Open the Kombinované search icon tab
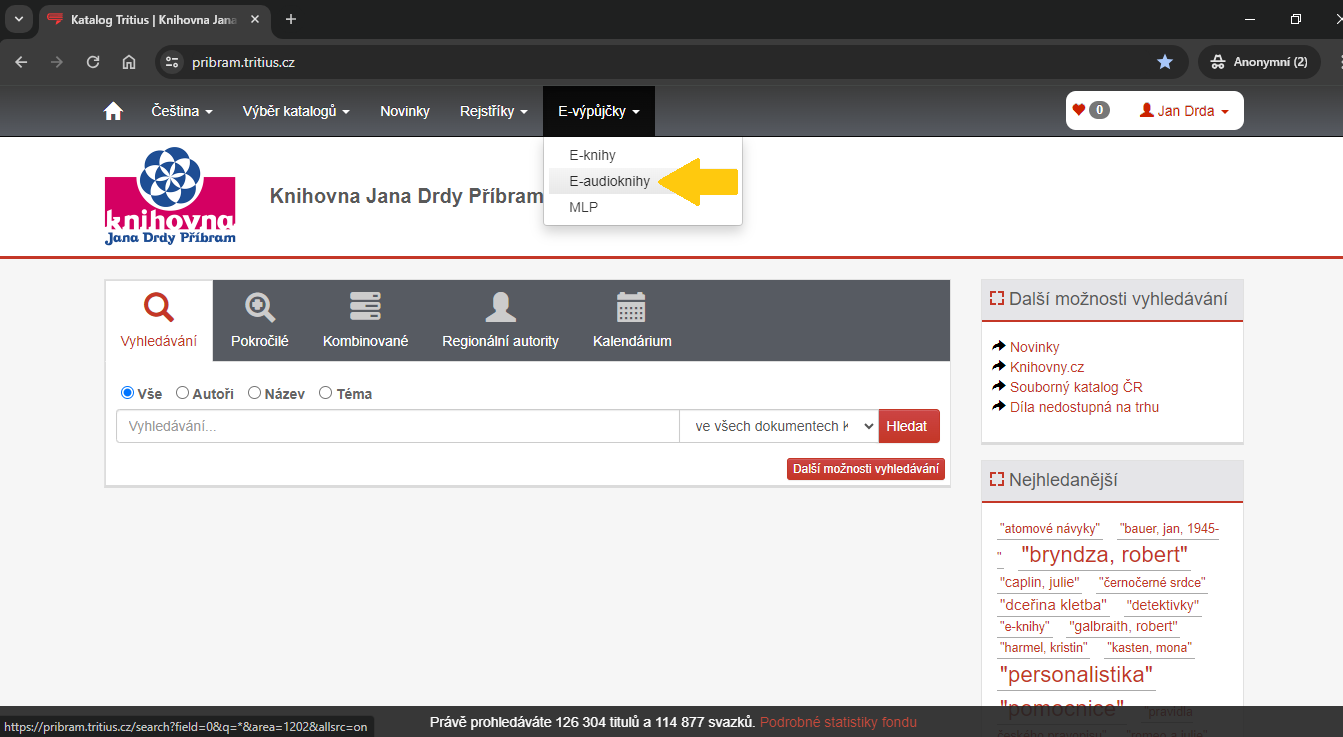This screenshot has width=1343, height=737. 365,308
